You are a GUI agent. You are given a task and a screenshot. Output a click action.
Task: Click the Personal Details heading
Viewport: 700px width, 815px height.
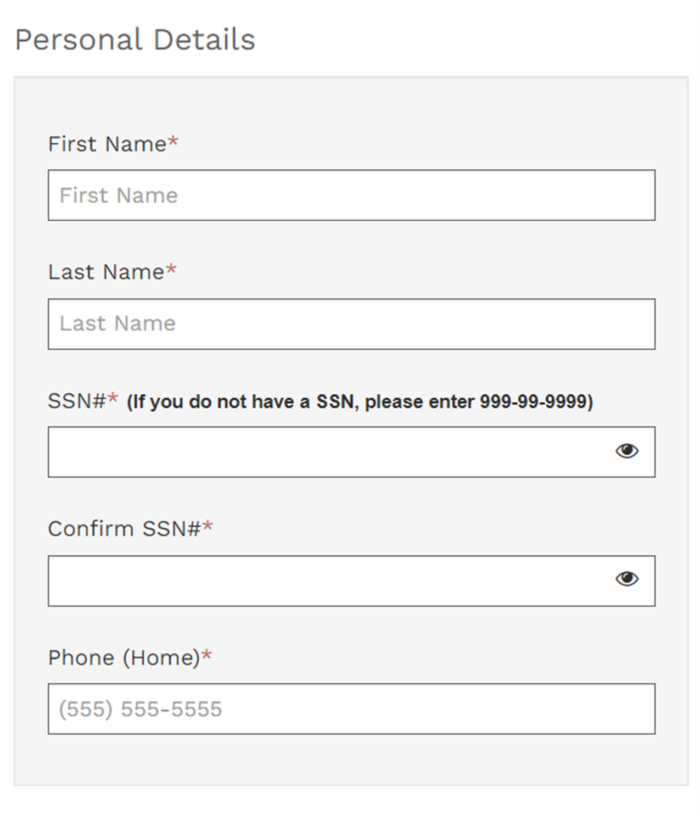click(x=135, y=40)
